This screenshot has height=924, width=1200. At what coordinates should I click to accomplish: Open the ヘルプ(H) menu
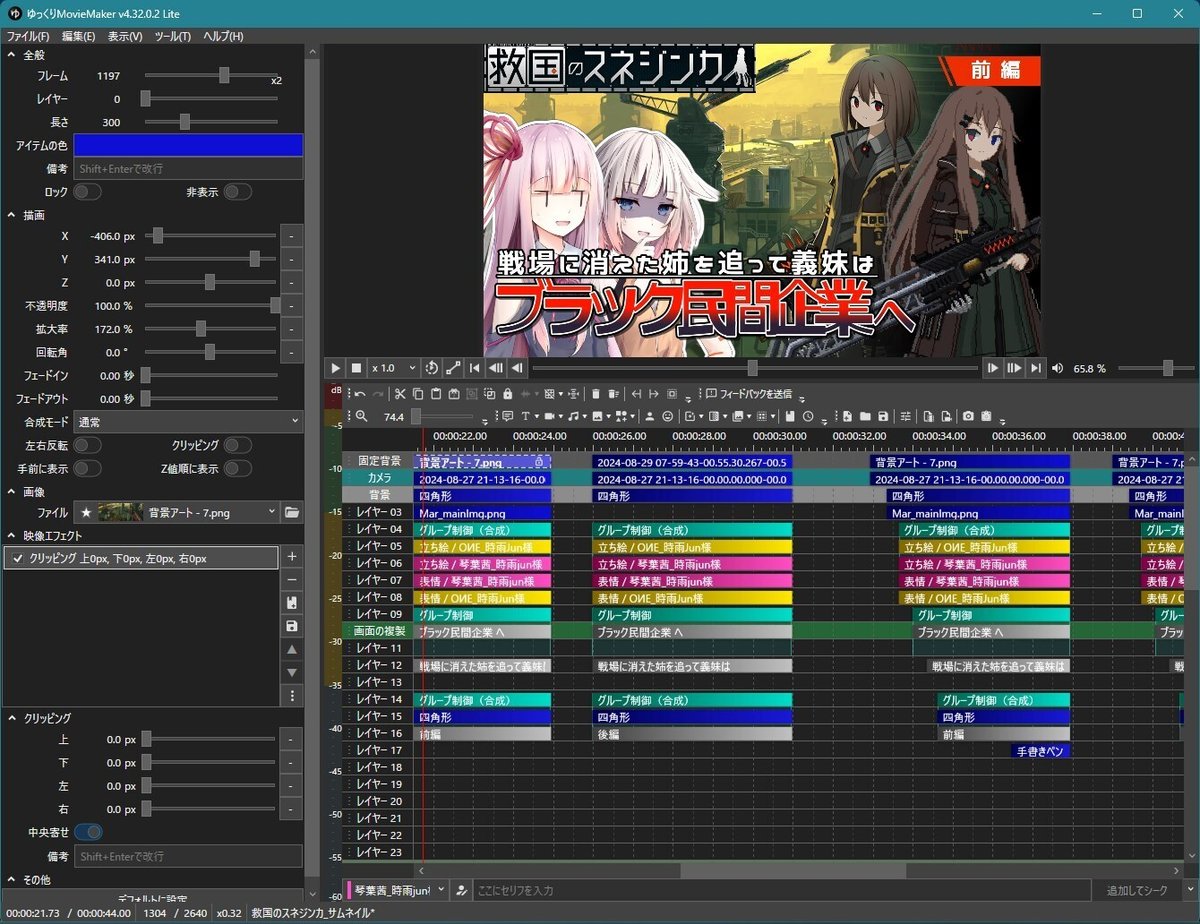[x=223, y=36]
